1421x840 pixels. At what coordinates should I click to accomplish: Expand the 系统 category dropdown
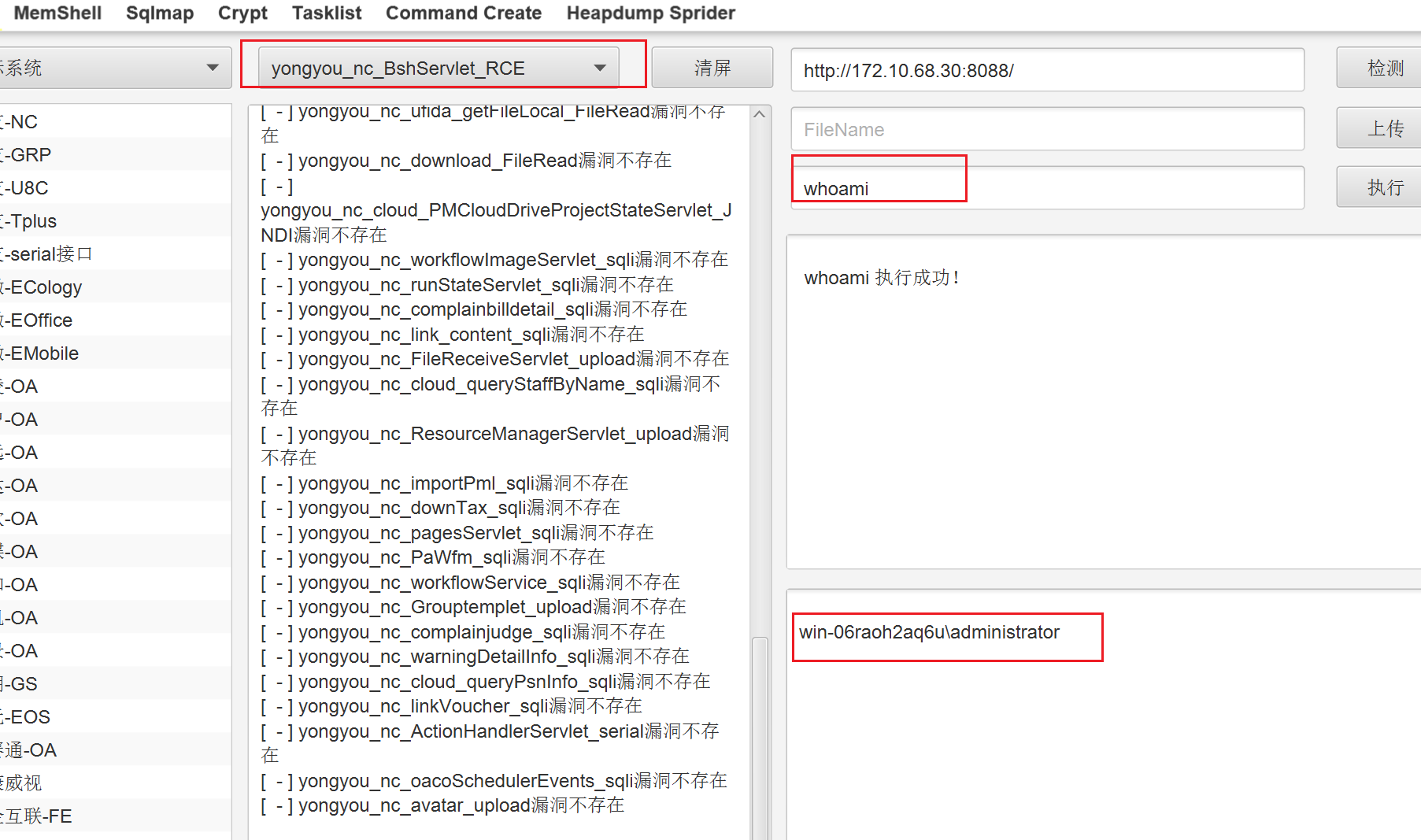(116, 68)
